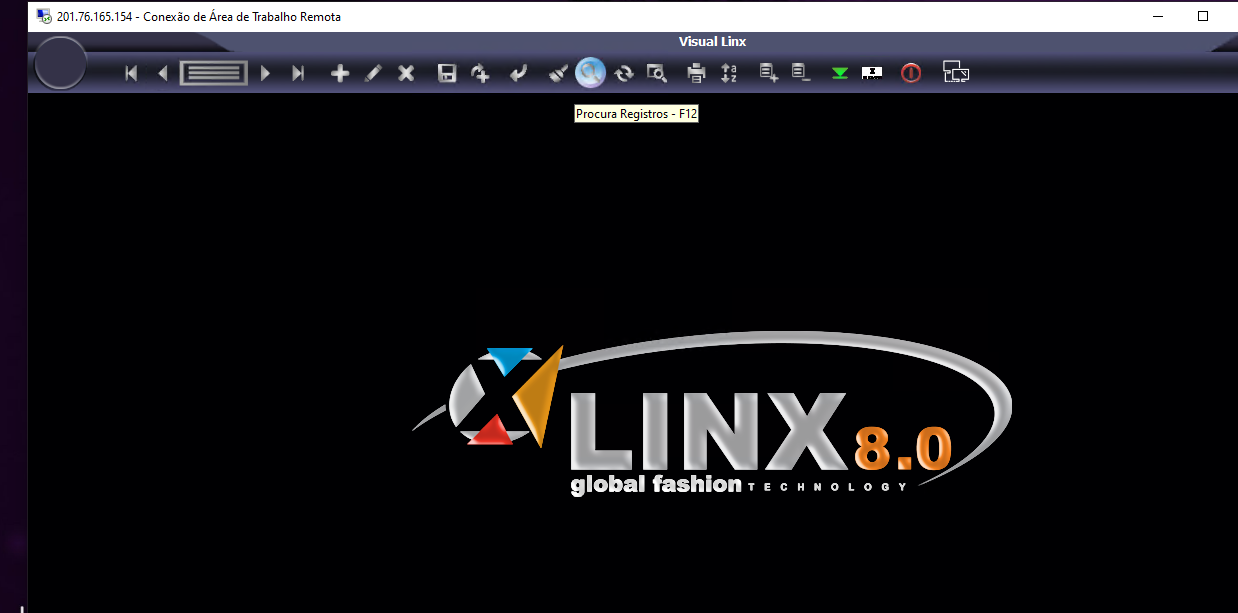Delete record with the X icon
1238x613 pixels.
(406, 73)
